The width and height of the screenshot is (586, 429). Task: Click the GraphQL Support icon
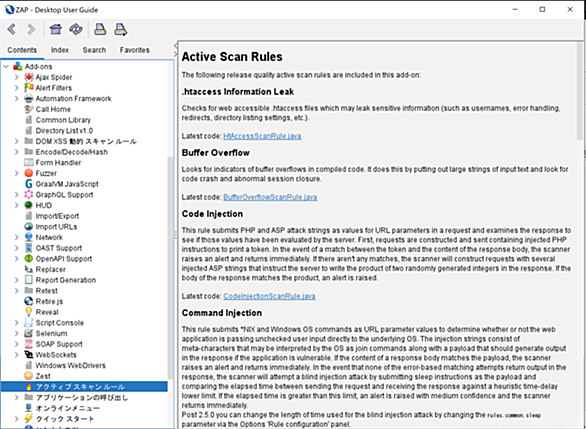(29, 195)
